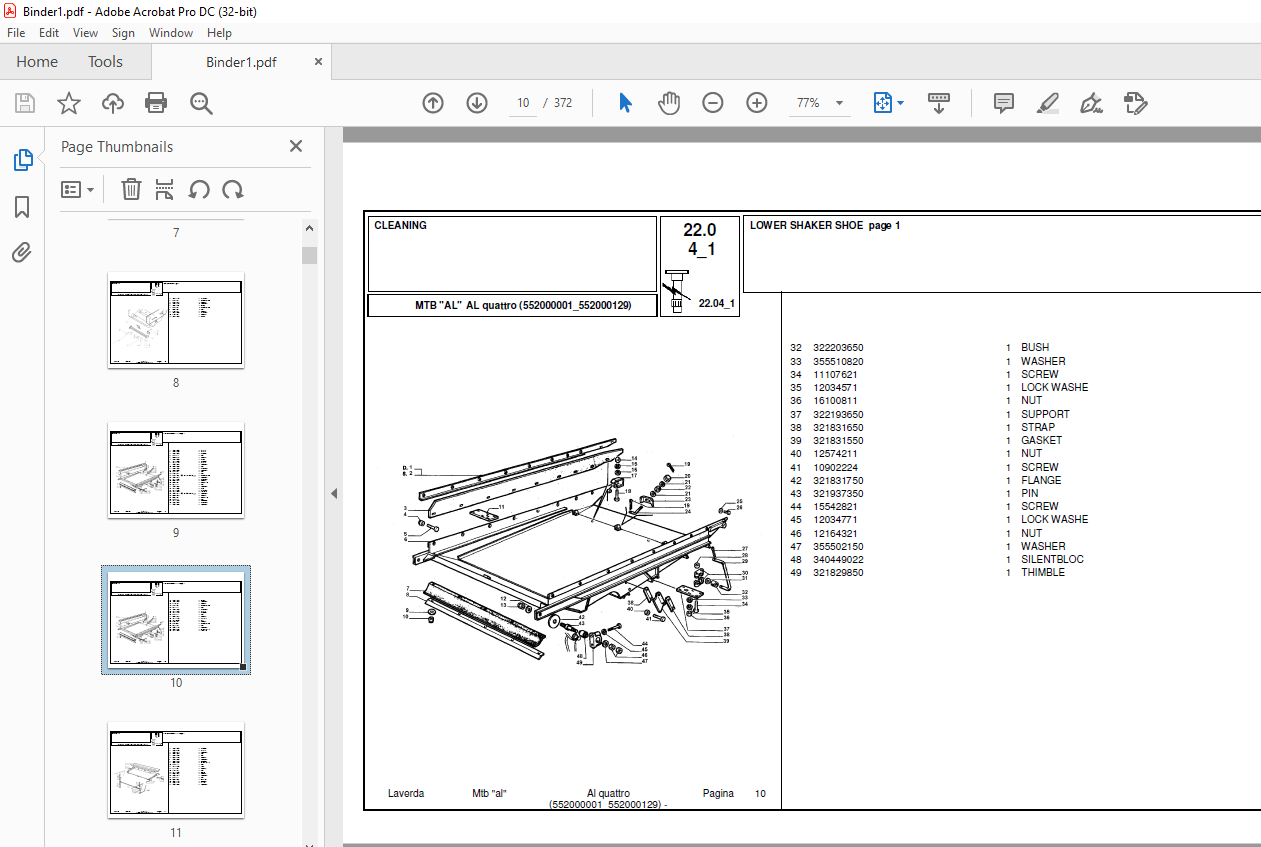Open the Sign menu
Image resolution: width=1261 pixels, height=847 pixels.
[x=123, y=33]
